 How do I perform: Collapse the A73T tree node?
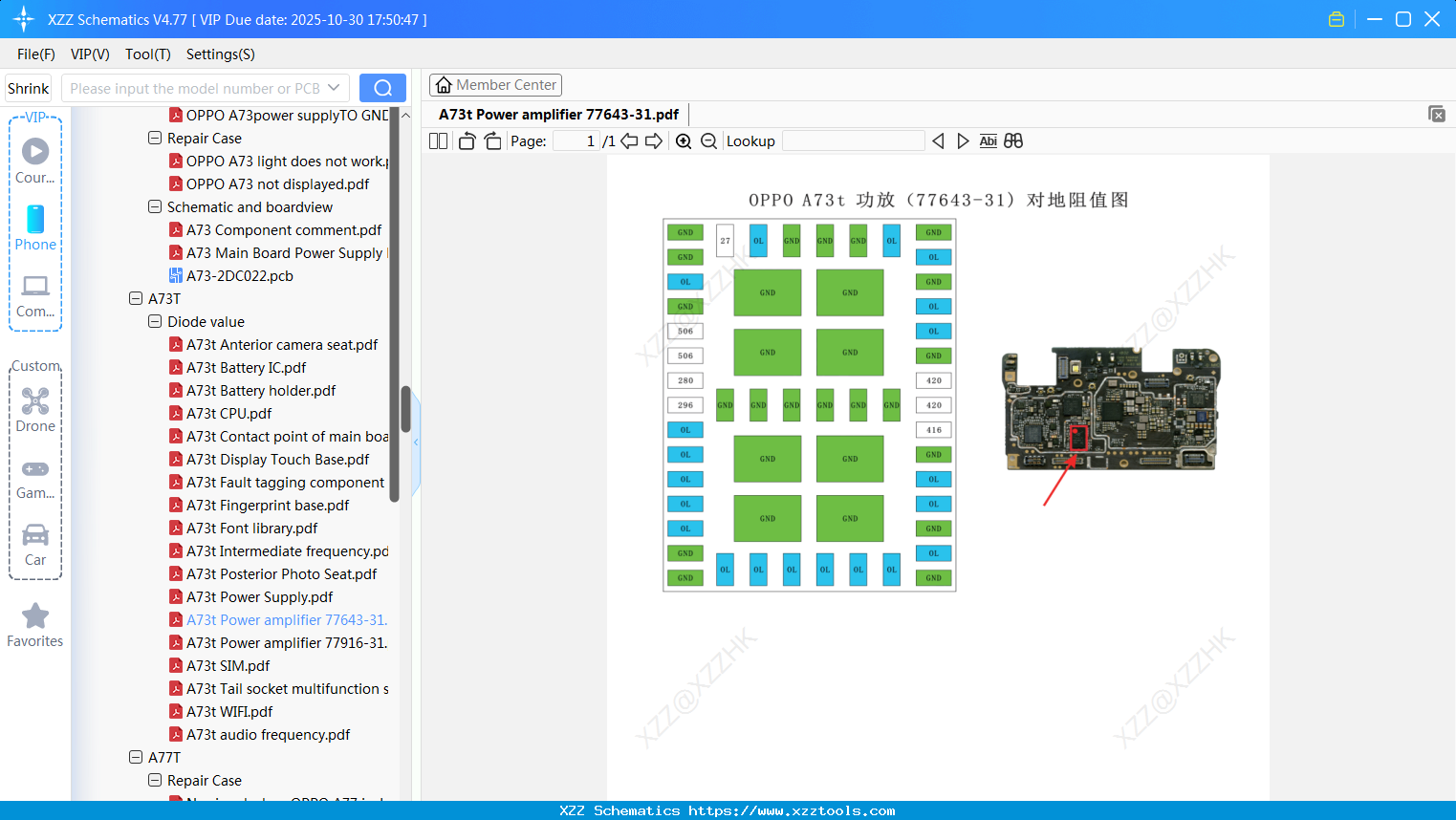click(136, 298)
